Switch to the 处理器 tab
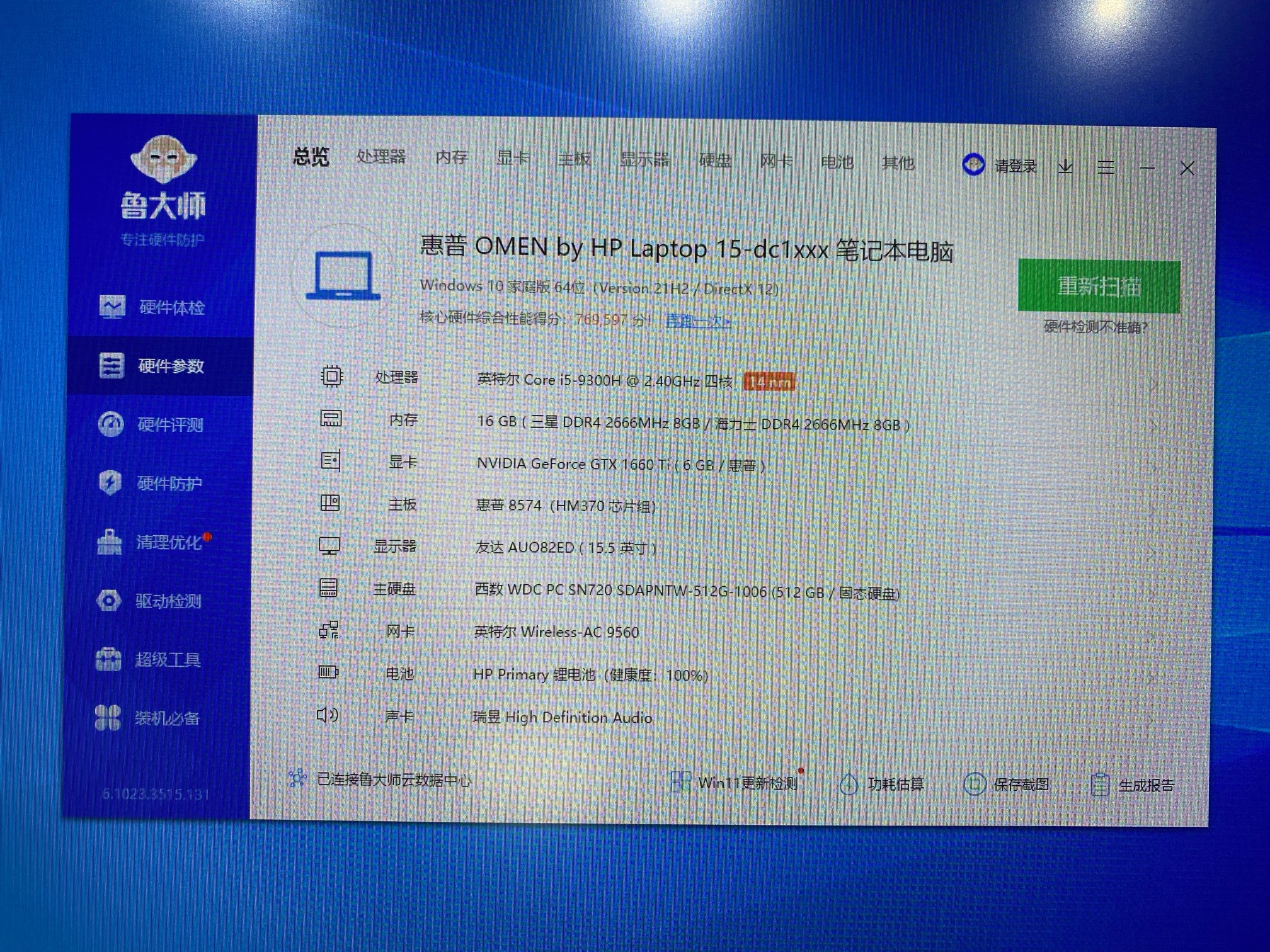The image size is (1270, 952). point(381,157)
